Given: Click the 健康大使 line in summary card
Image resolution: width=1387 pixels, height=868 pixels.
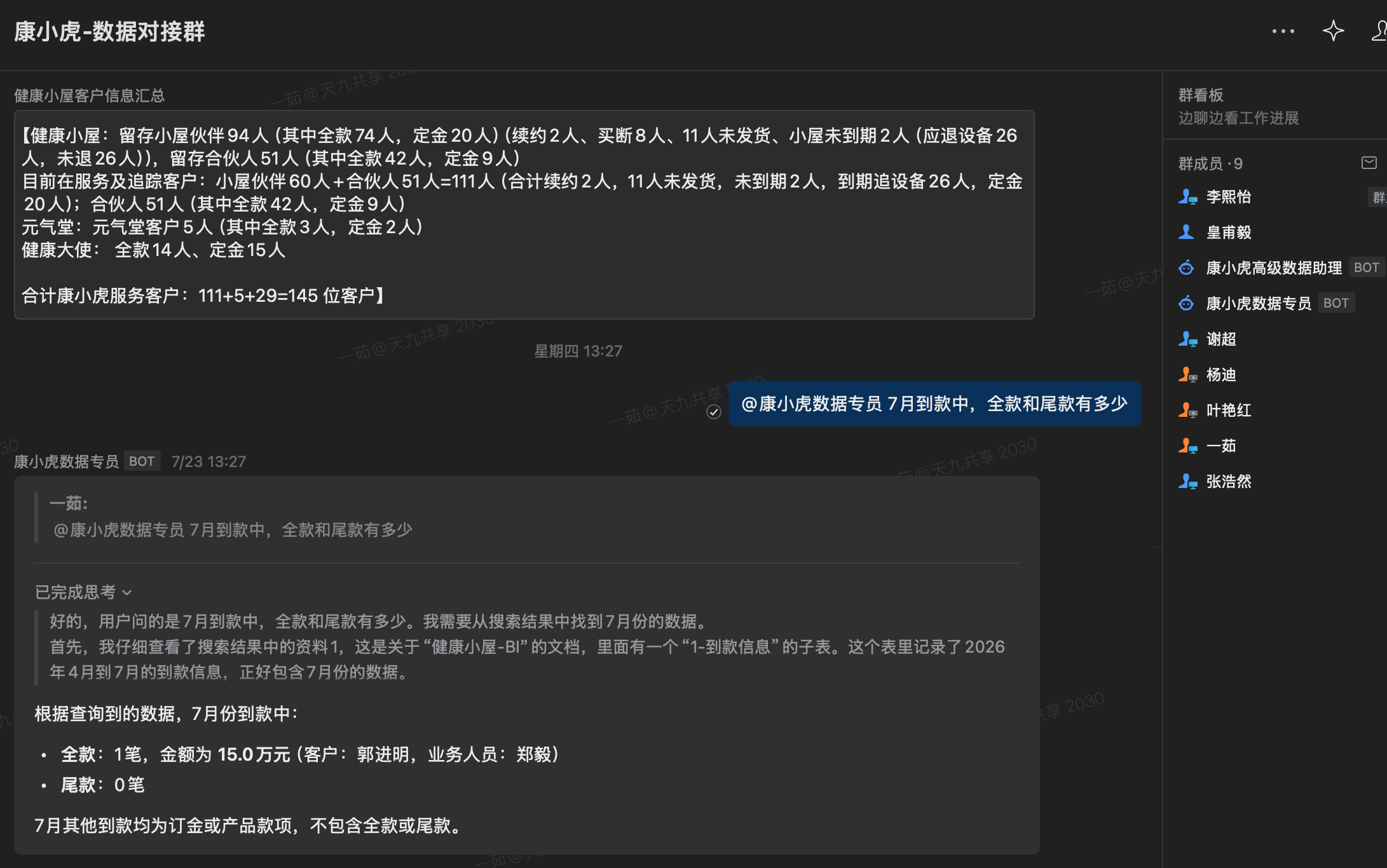Looking at the screenshot, I should pyautogui.click(x=153, y=250).
